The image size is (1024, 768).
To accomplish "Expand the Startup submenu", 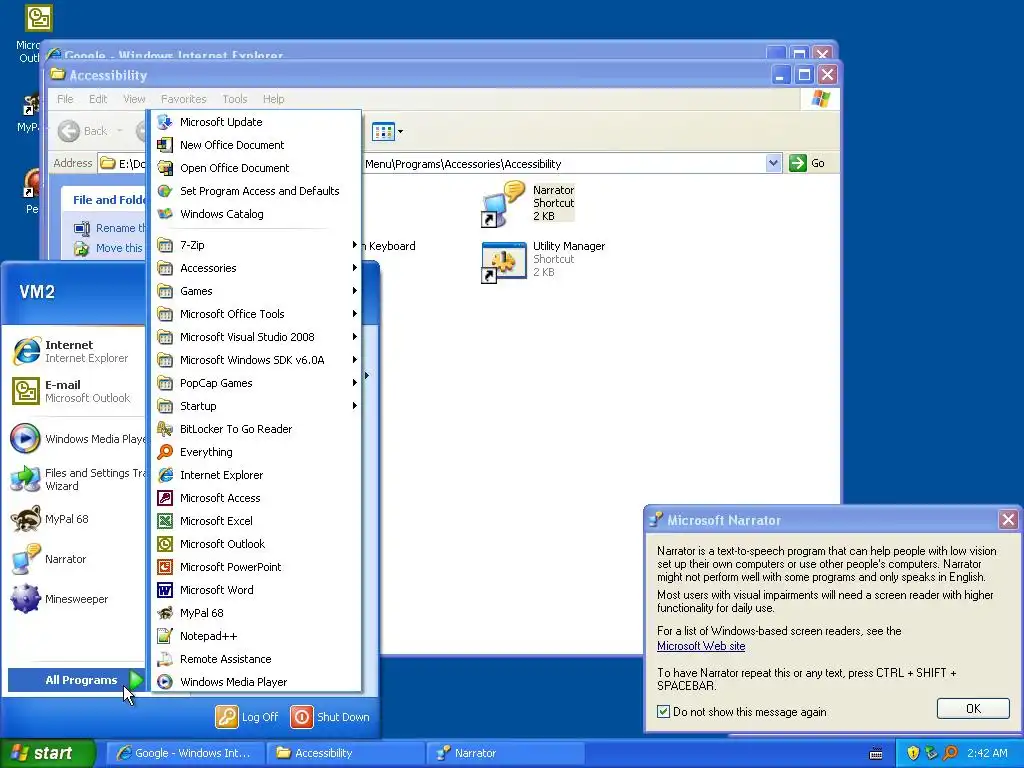I will [256, 406].
